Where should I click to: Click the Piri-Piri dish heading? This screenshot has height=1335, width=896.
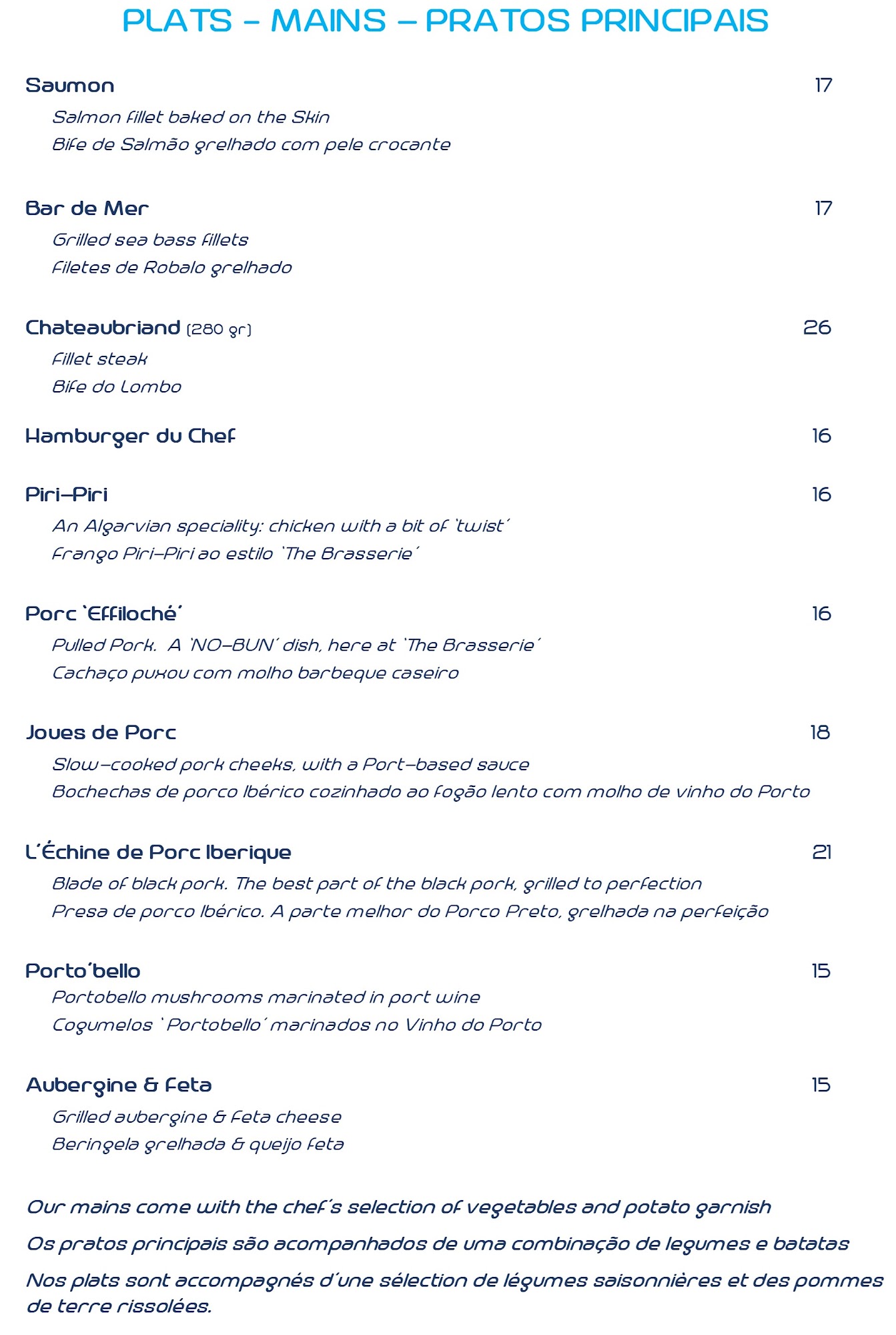[x=66, y=495]
